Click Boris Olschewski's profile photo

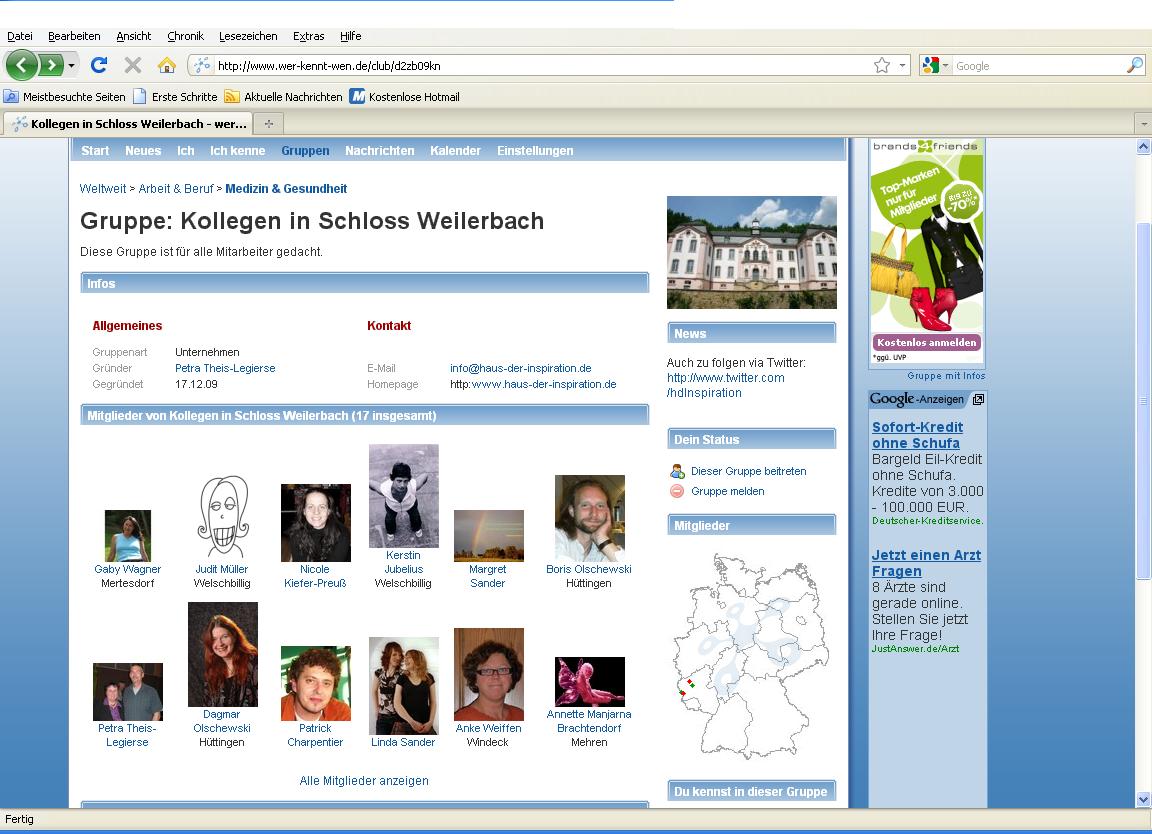point(589,517)
